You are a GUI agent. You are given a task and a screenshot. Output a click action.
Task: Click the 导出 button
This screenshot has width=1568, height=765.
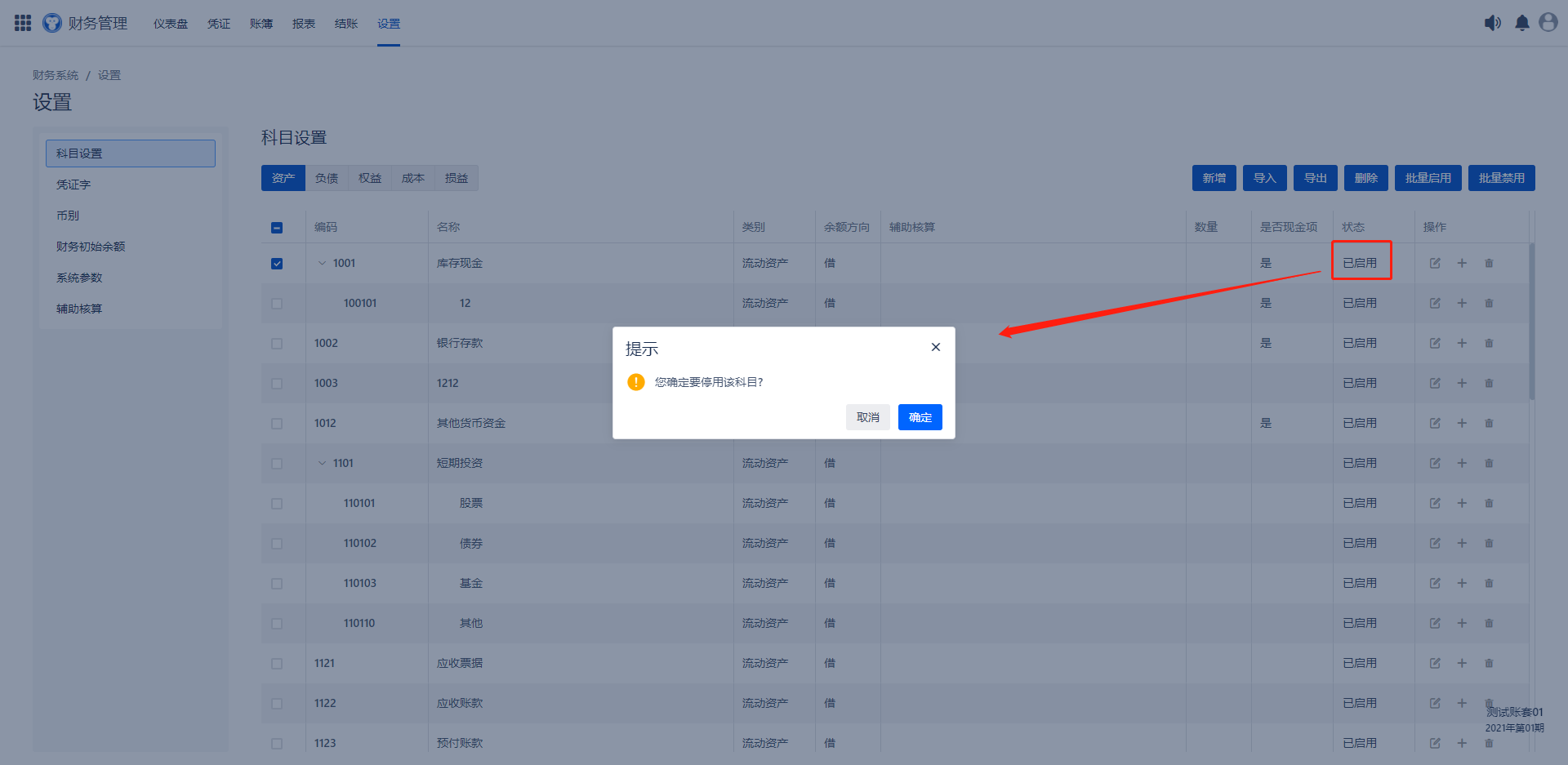(1316, 178)
